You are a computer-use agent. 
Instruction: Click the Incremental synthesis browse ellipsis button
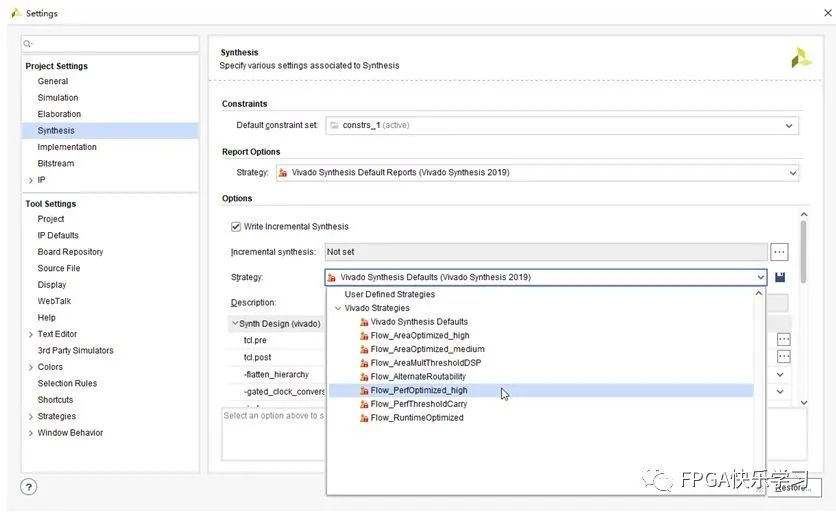pyautogui.click(x=780, y=252)
